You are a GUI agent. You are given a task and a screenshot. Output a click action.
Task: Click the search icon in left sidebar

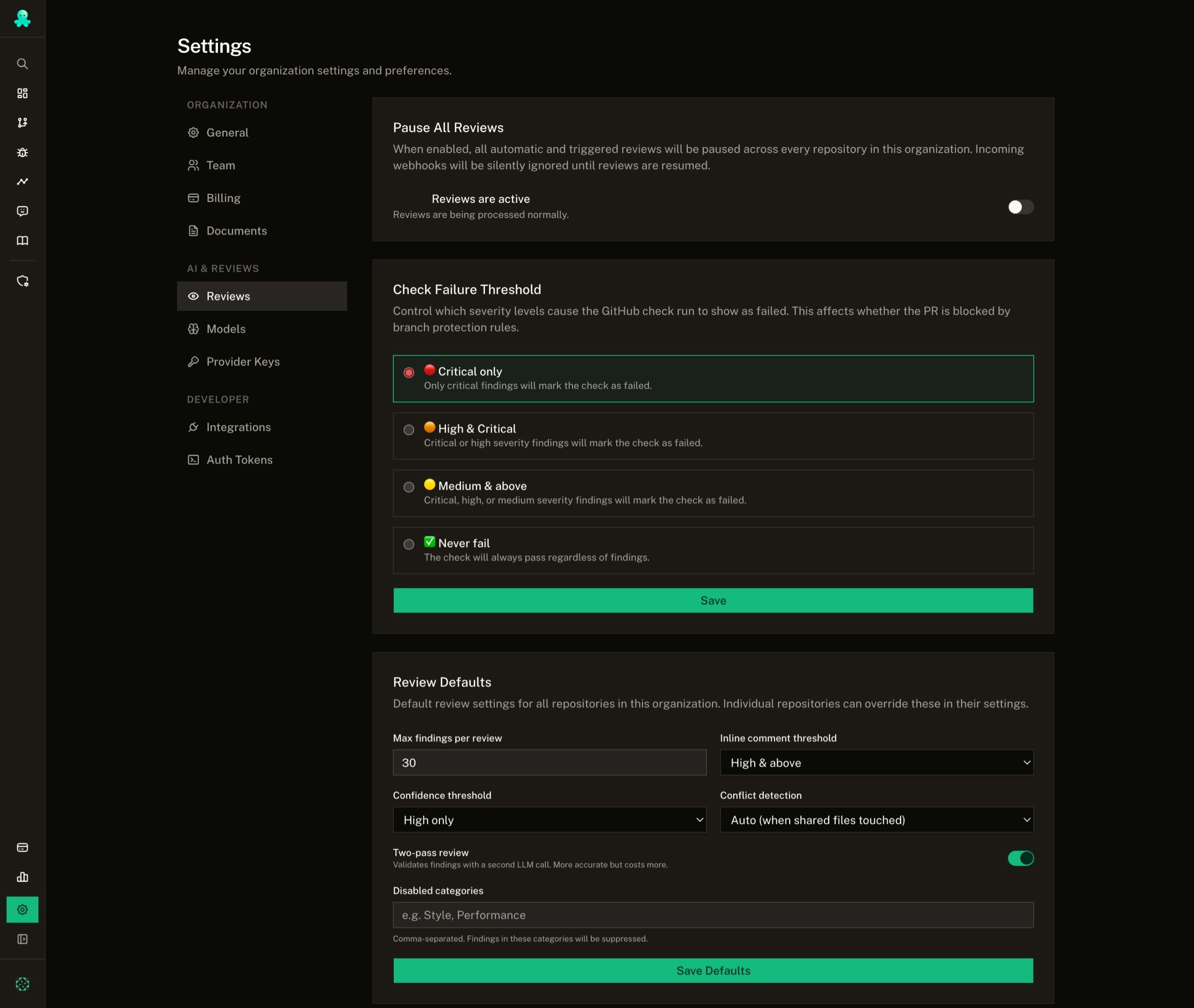[x=22, y=64]
